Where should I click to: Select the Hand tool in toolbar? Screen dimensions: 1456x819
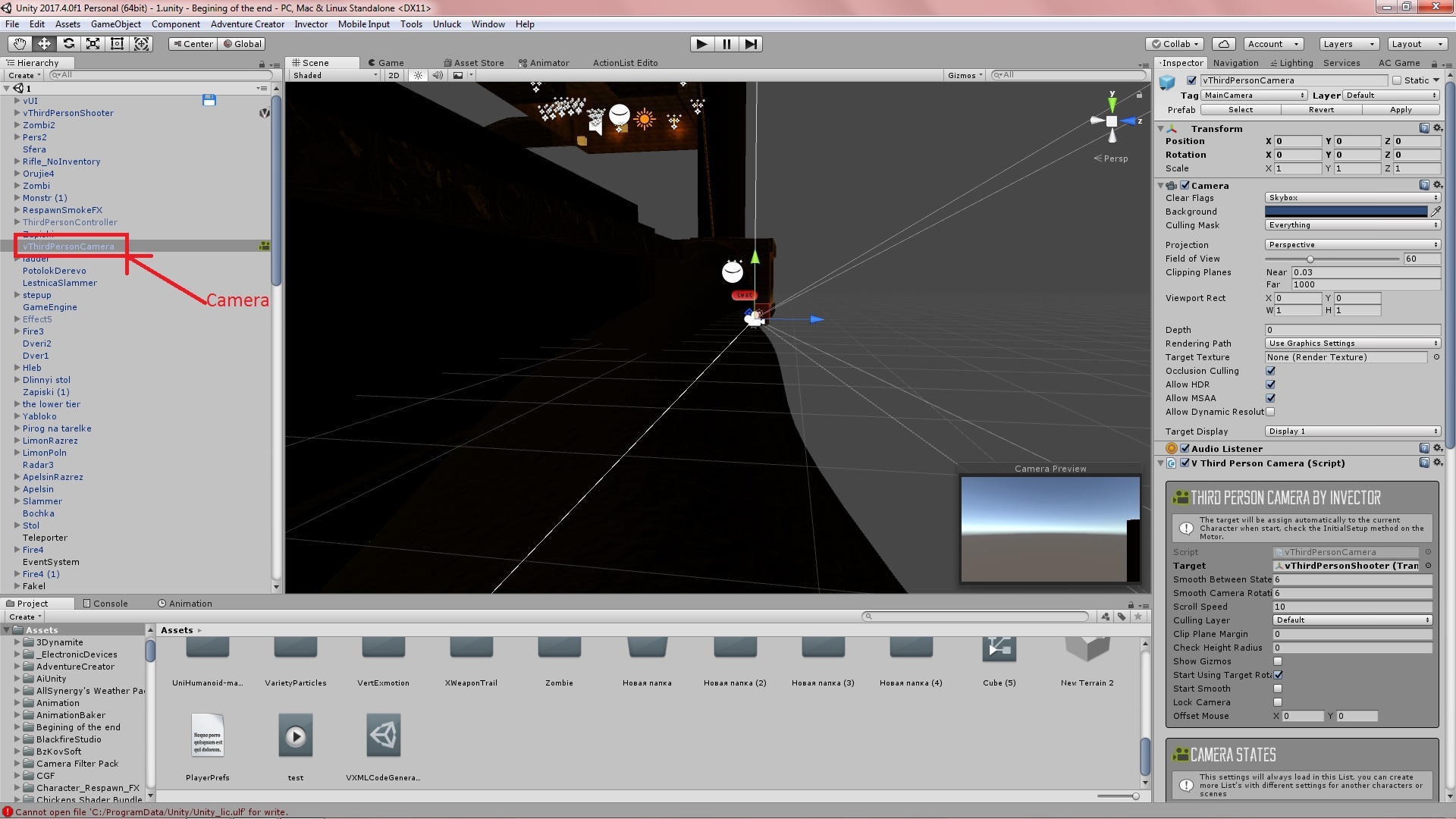click(20, 44)
